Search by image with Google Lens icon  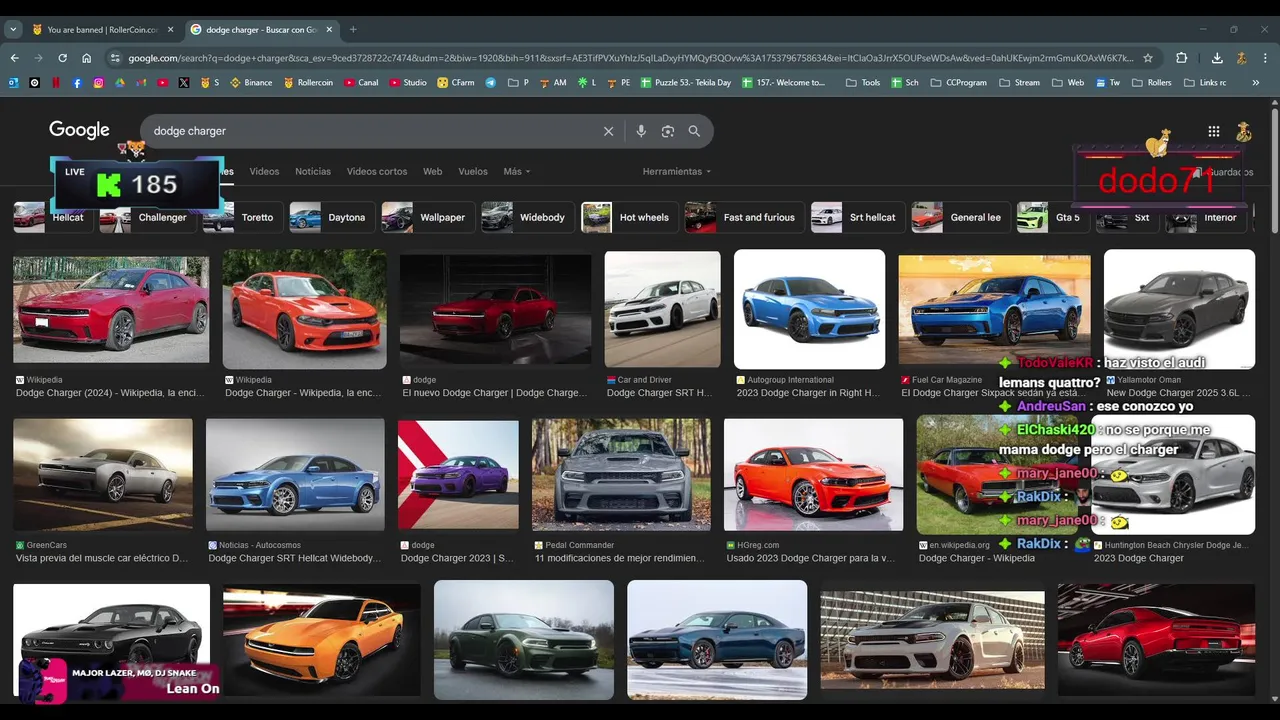click(668, 131)
